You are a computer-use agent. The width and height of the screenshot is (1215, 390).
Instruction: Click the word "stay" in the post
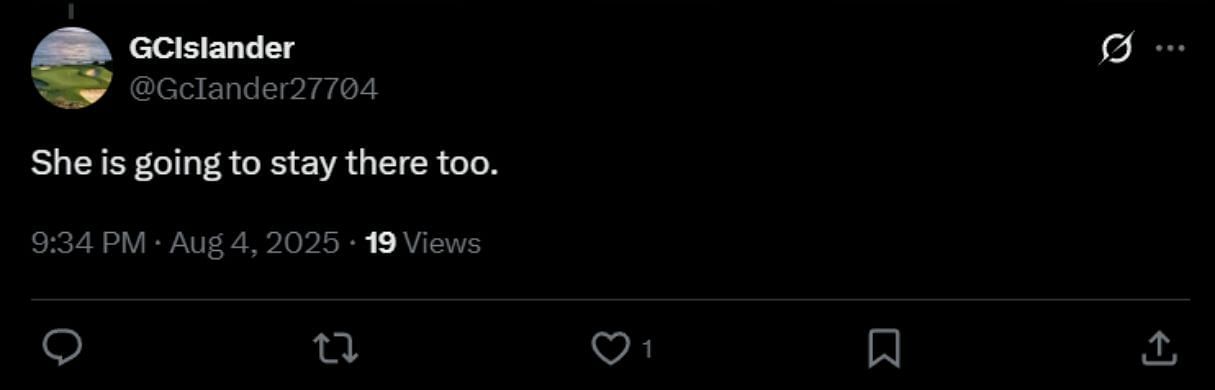pos(303,165)
